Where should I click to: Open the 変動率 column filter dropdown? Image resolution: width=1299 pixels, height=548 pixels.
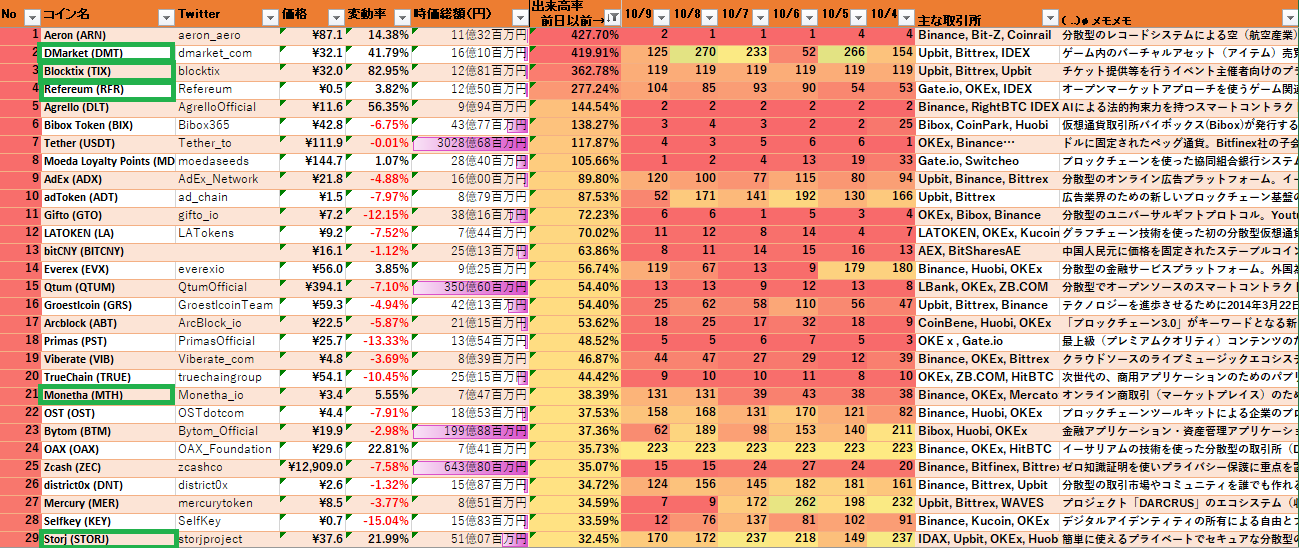[399, 17]
